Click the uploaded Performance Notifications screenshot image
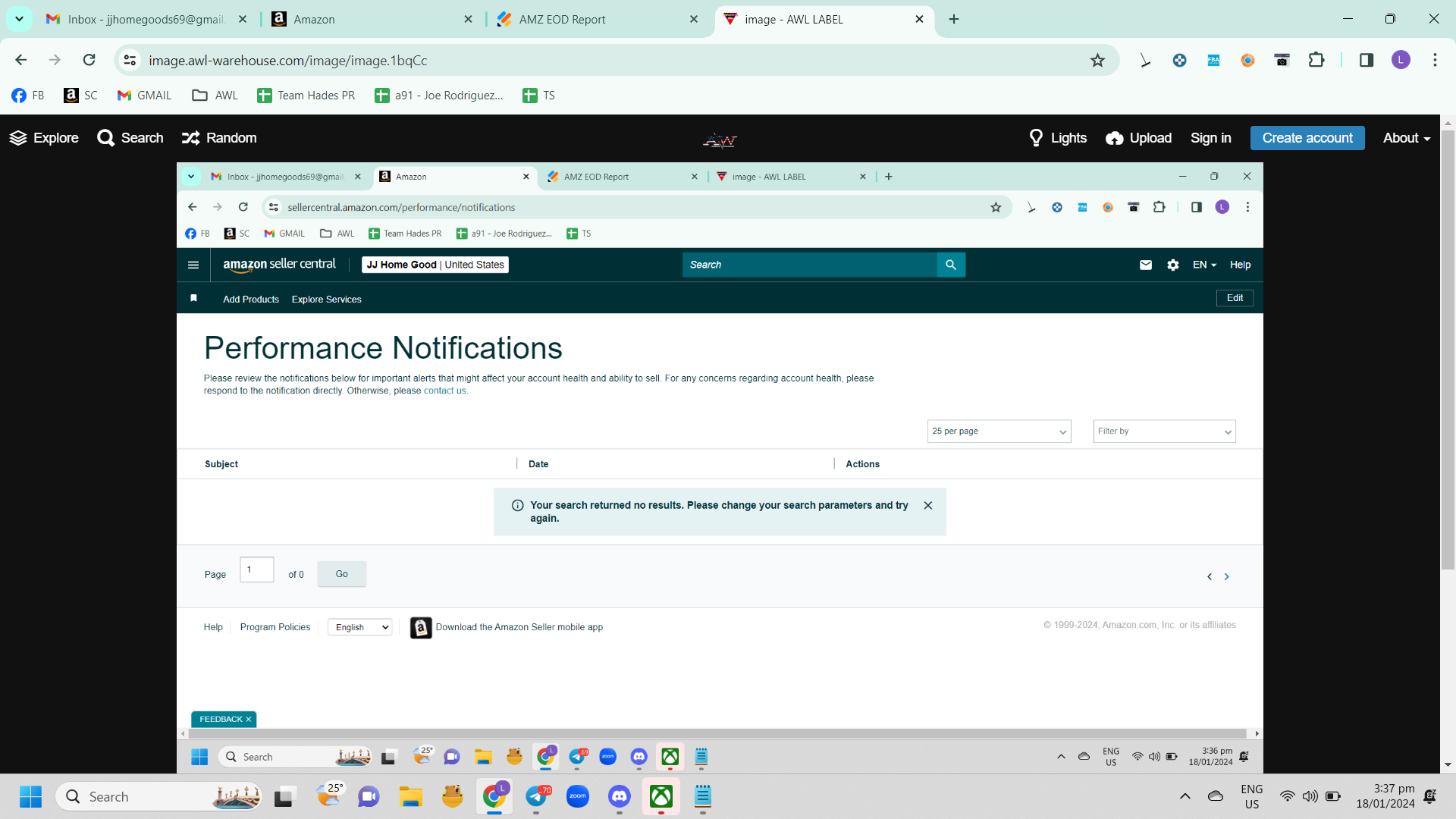Screen dimensions: 1456x819 coord(720,468)
